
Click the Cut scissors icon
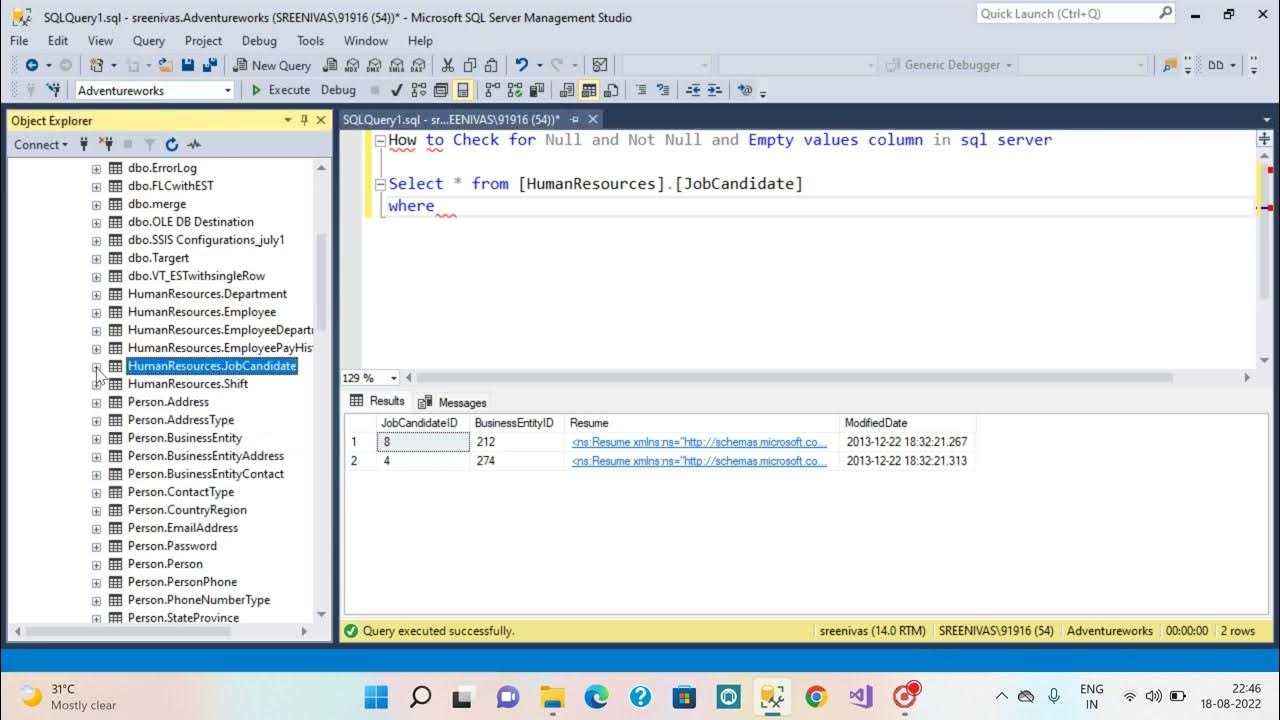[x=447, y=65]
